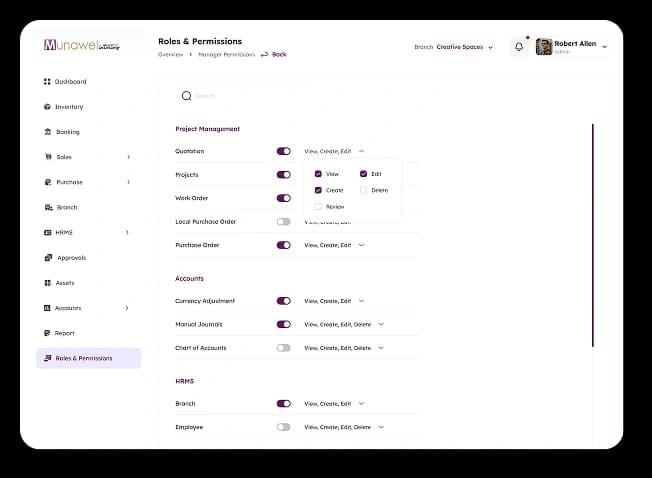Click the Search input field
This screenshot has width=652, height=478.
pyautogui.click(x=245, y=96)
